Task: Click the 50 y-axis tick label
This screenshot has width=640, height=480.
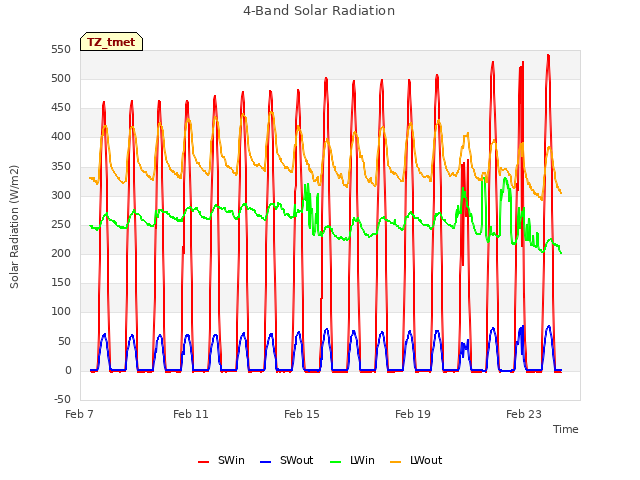Action: click(x=64, y=342)
